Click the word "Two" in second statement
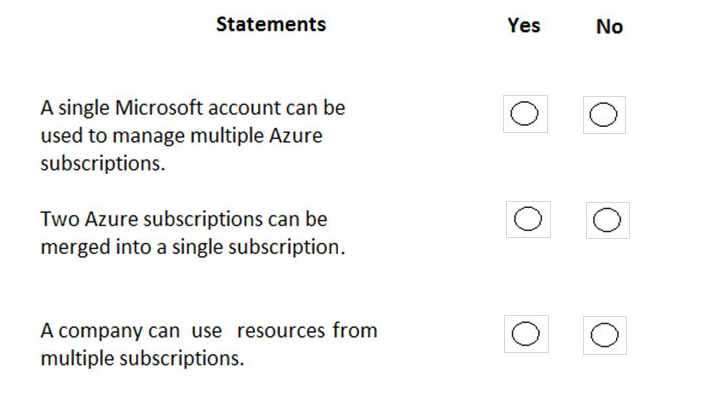Viewport: 716px width, 393px height. 57,219
